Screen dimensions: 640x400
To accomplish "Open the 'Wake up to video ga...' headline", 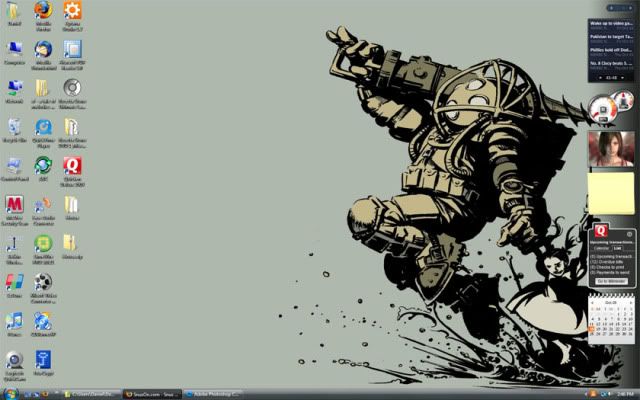I will pos(611,24).
